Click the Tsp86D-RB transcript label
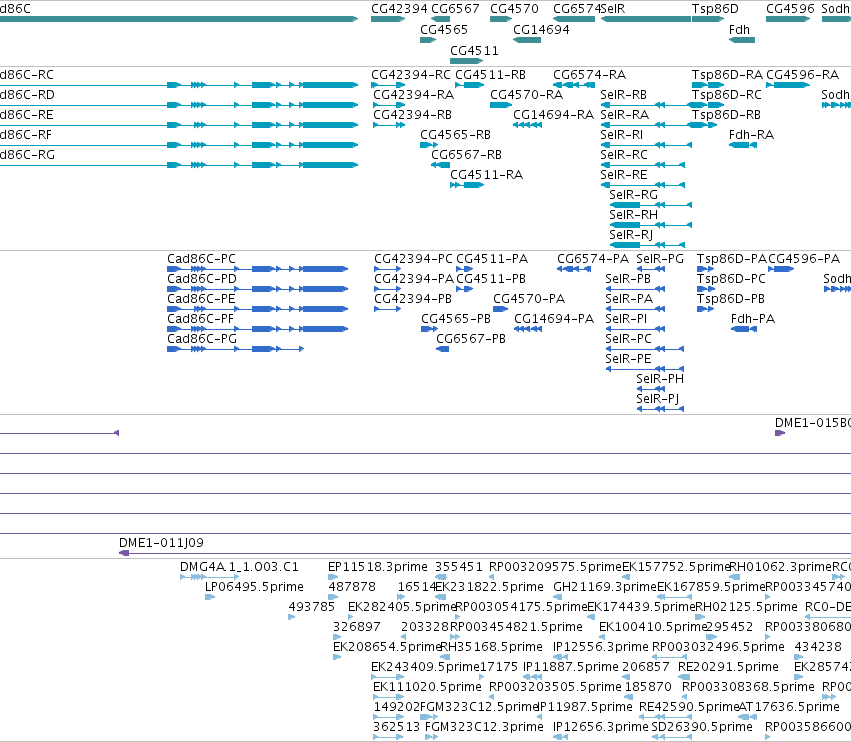This screenshot has height=742, width=851. [726, 115]
